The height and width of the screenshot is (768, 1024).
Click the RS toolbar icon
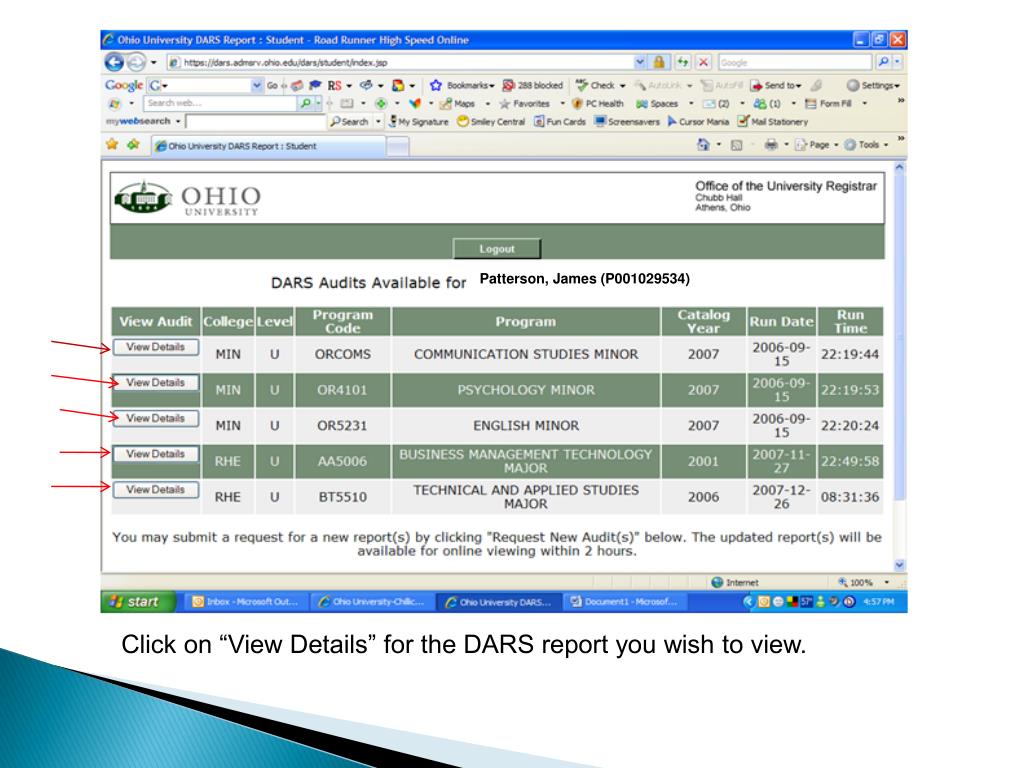pyautogui.click(x=334, y=86)
